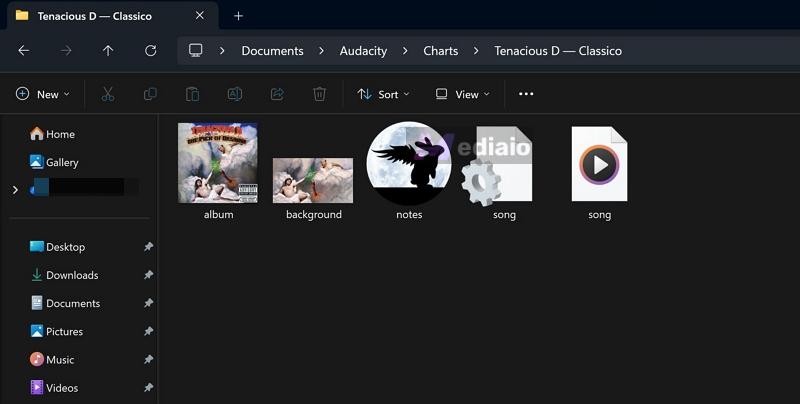This screenshot has width=800, height=404.
Task: Unpin Desktop using its pin icon
Action: (x=148, y=247)
